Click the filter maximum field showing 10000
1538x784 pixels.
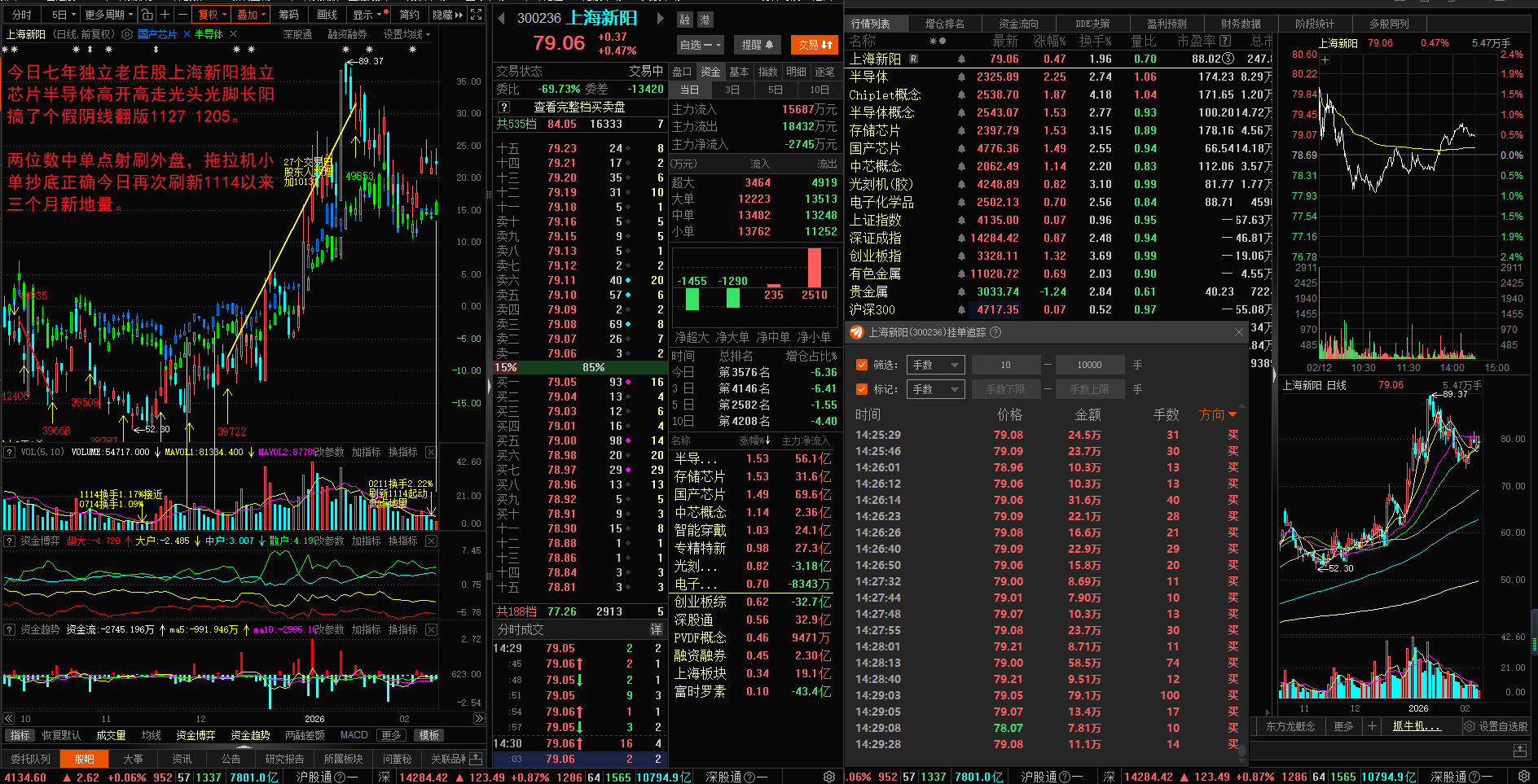coord(1089,365)
